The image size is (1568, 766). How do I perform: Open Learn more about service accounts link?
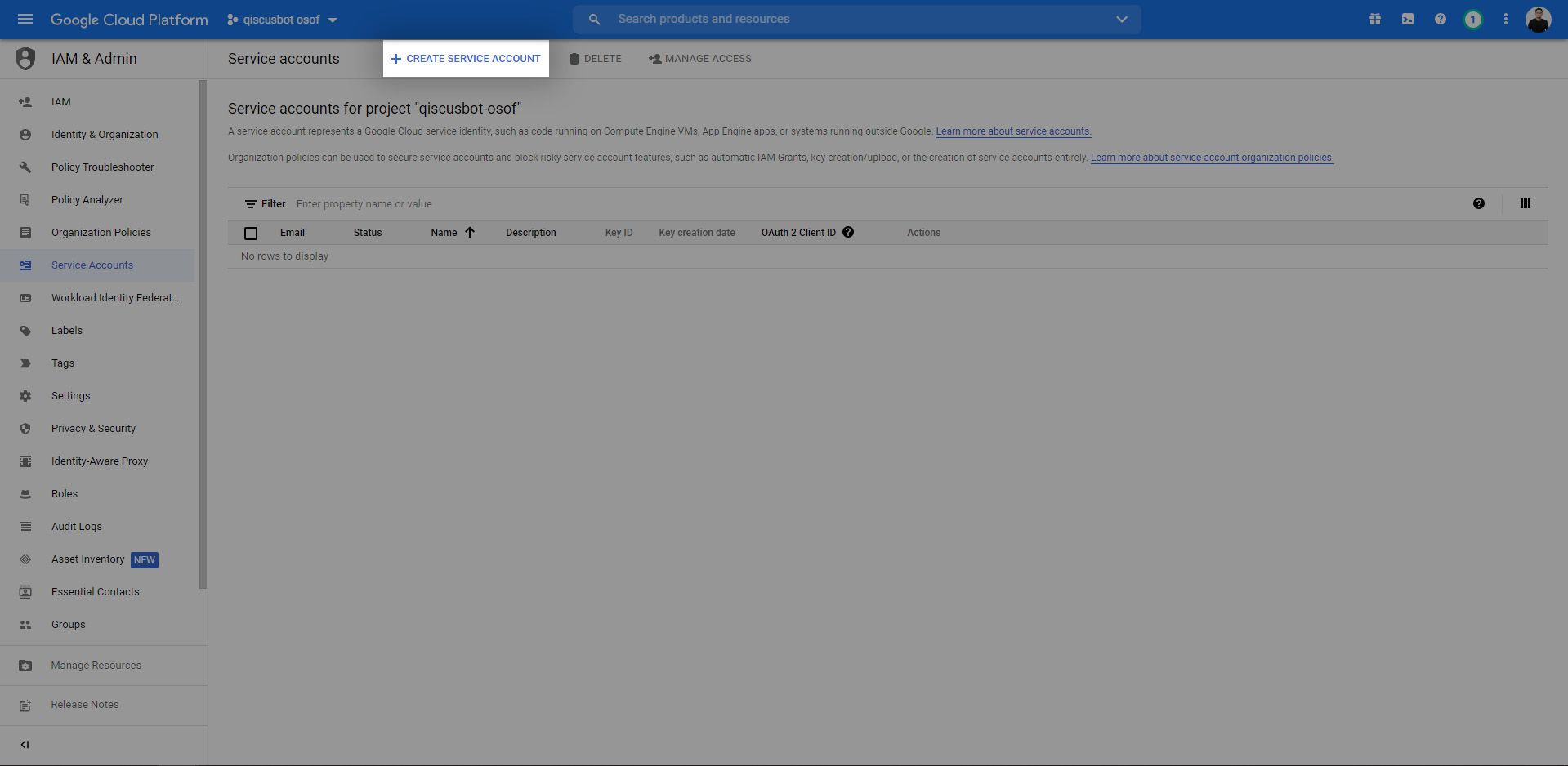1013,131
